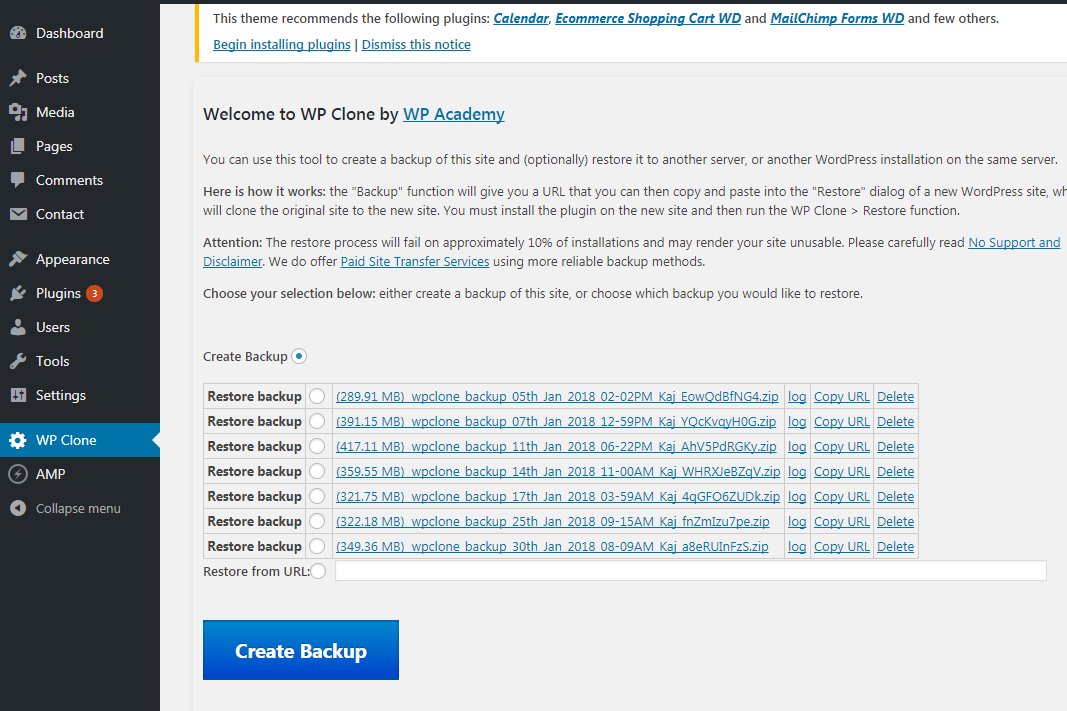Viewport: 1067px width, 711px height.
Task: Open the Calendar plugin link
Action: pyautogui.click(x=521, y=18)
